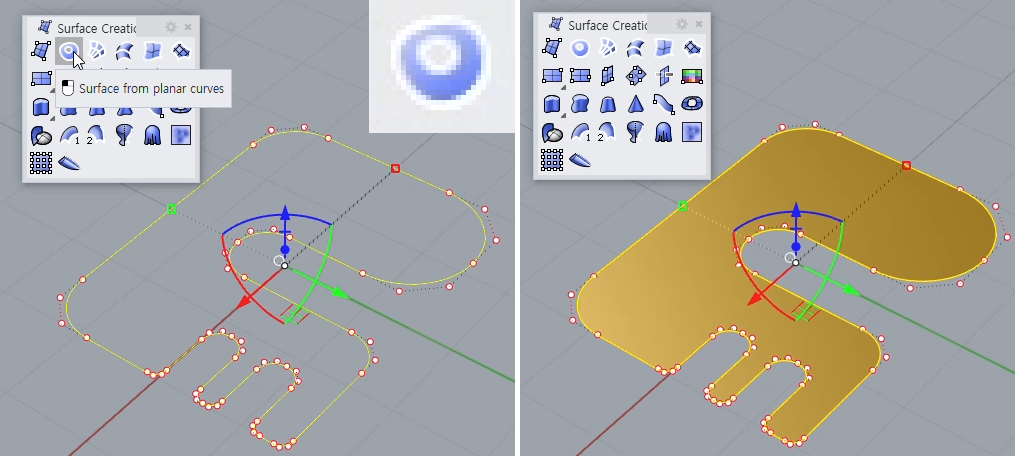Select Heightfield from image in wireframe view's panel
1015x456 pixels.
[181, 135]
